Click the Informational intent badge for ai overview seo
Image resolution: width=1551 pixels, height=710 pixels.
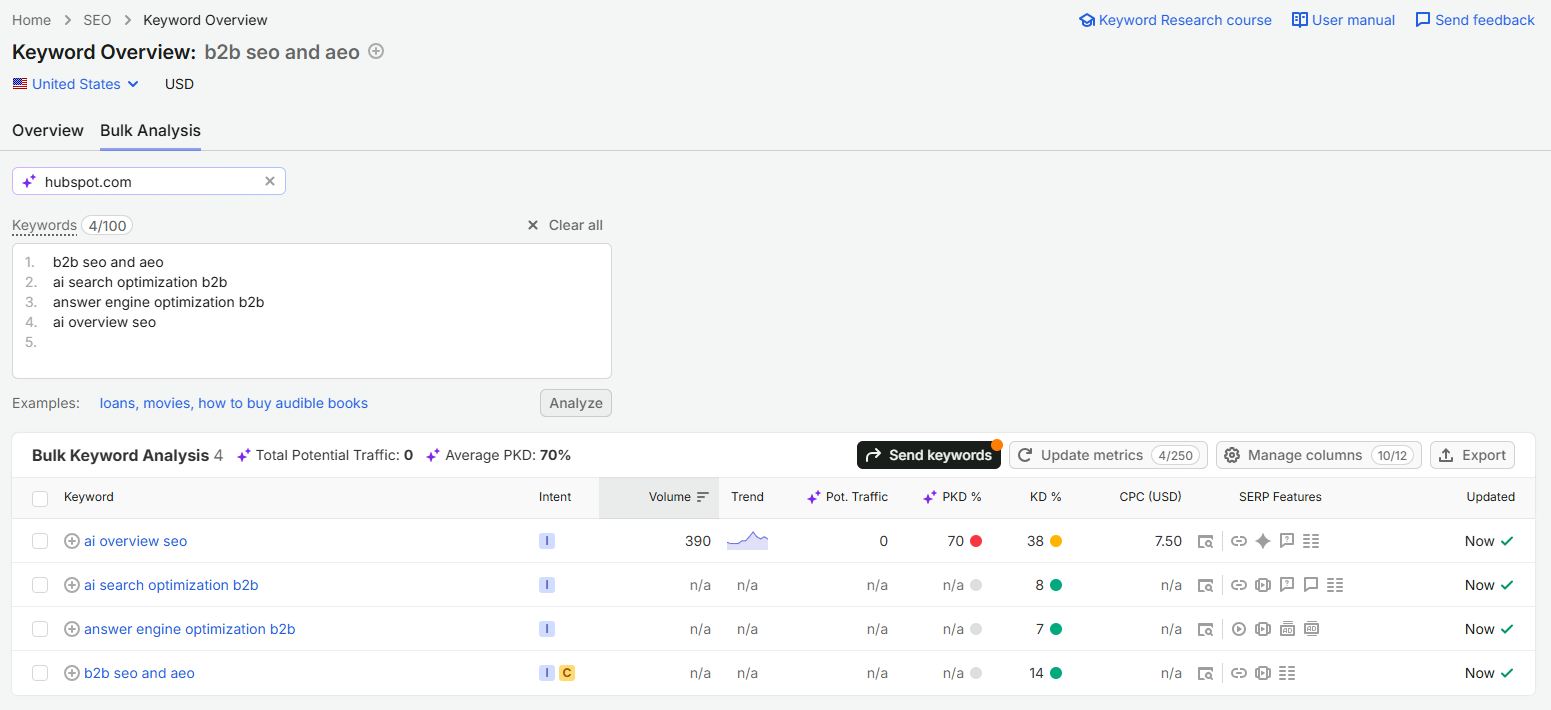pos(546,541)
